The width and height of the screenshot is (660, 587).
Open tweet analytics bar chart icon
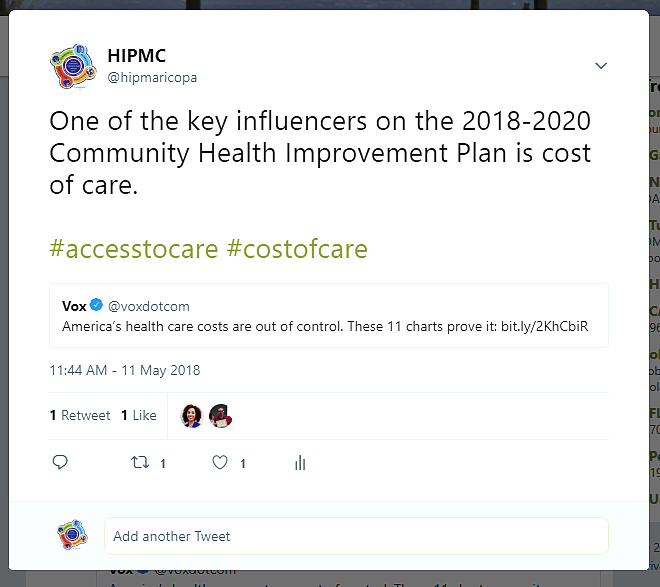[300, 463]
